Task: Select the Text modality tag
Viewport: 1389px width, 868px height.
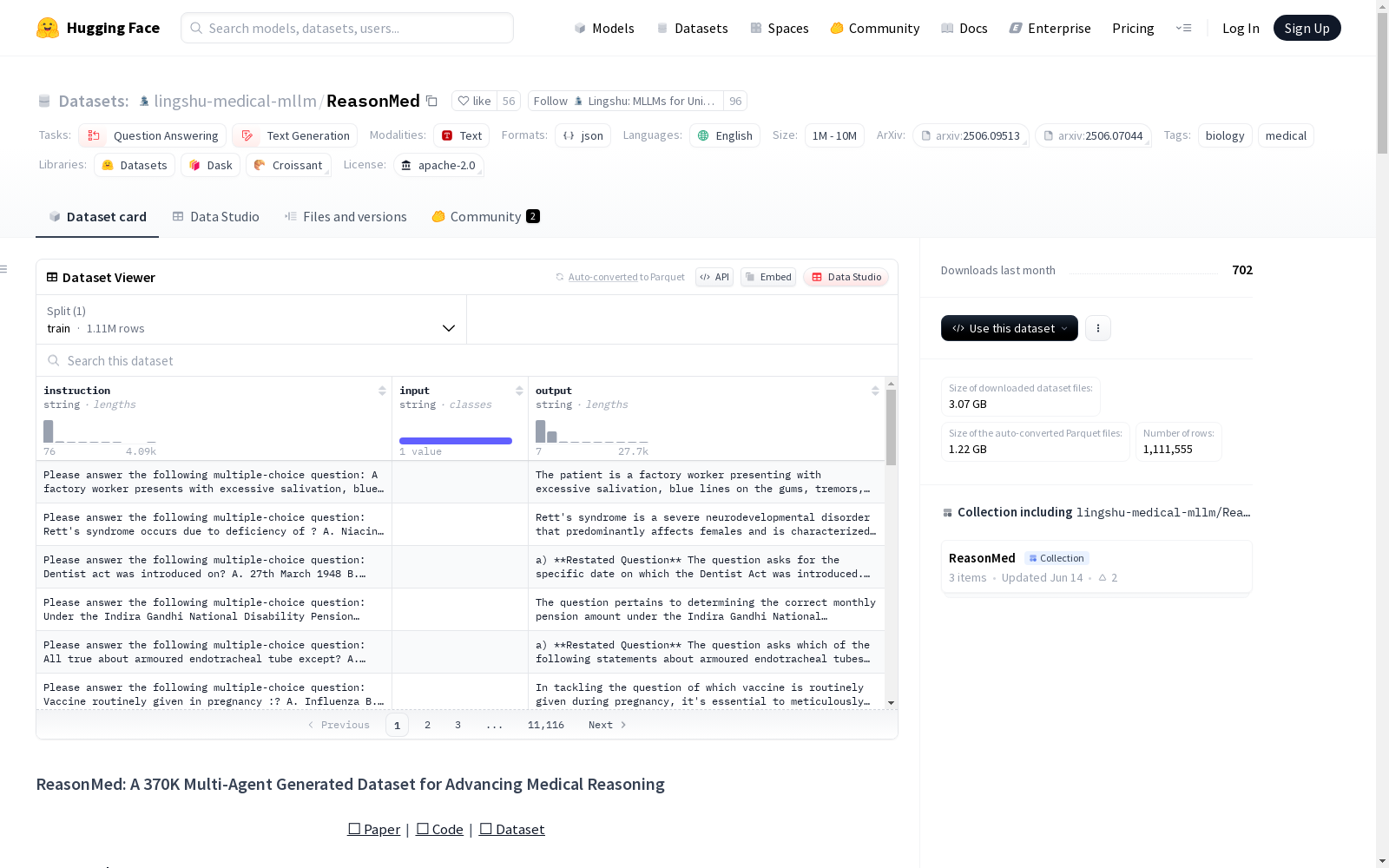Action: tap(462, 135)
